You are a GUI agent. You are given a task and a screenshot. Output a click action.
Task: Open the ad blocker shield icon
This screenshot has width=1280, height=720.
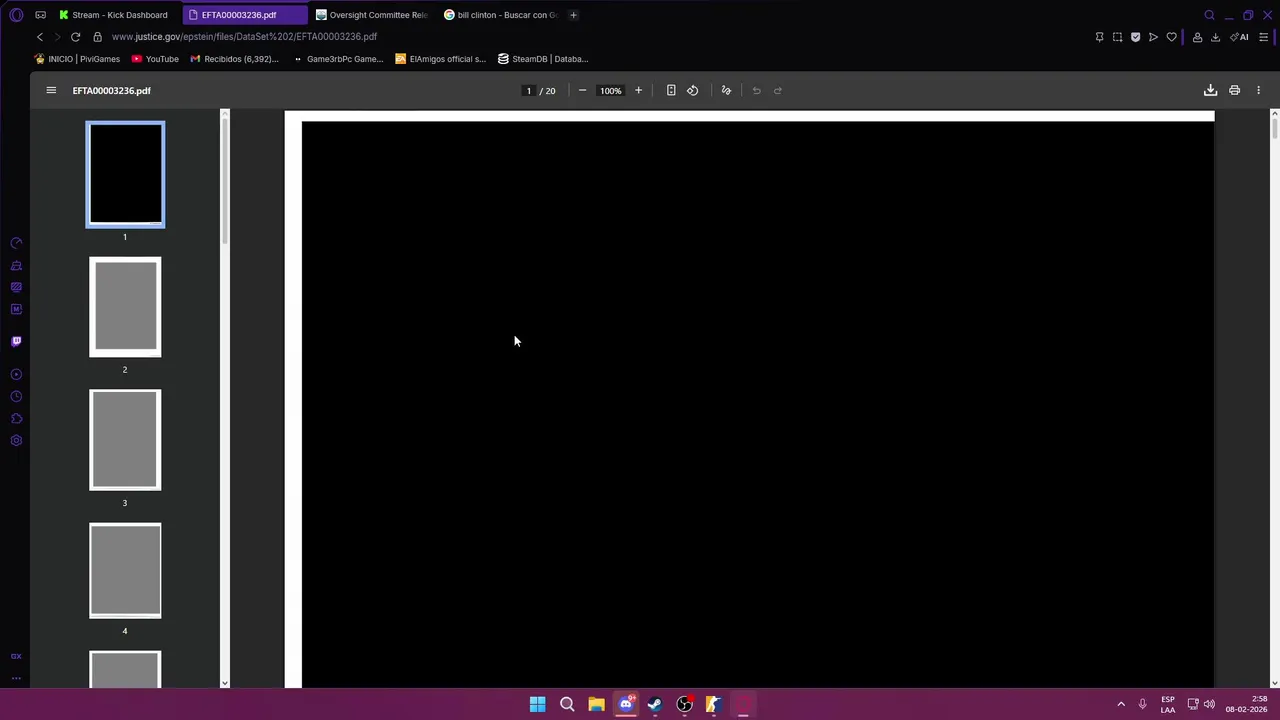click(x=1135, y=37)
